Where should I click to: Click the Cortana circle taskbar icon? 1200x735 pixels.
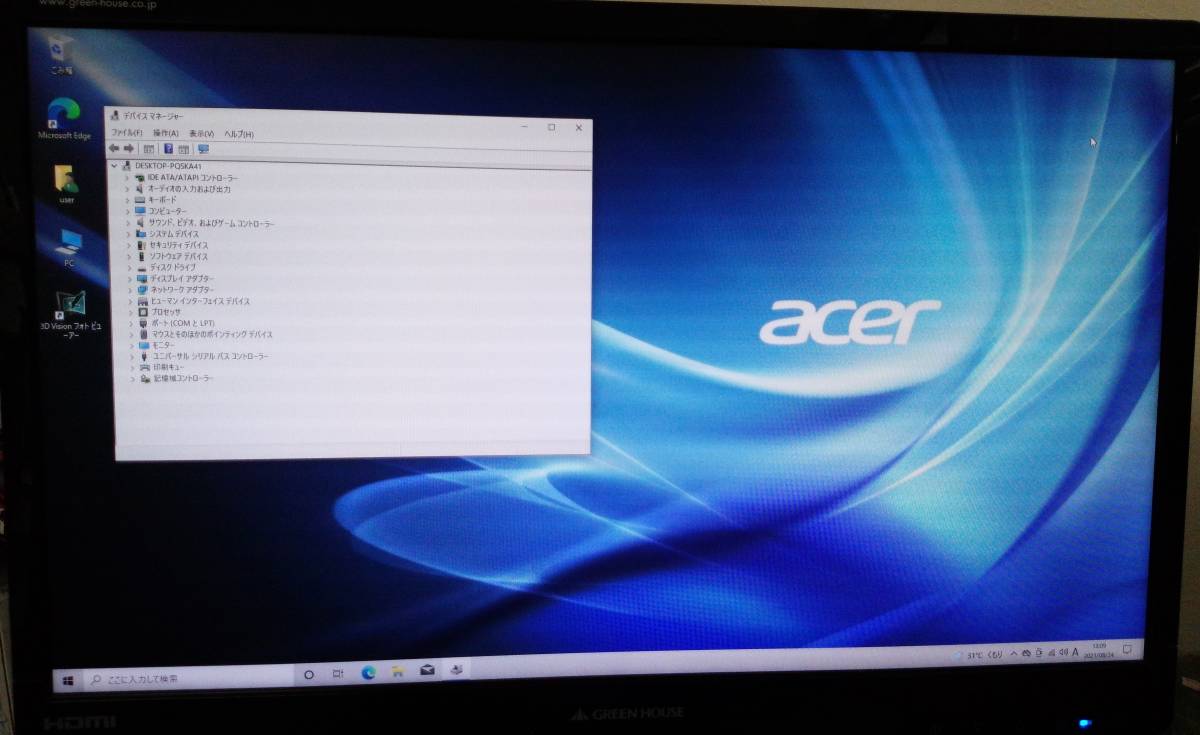309,674
